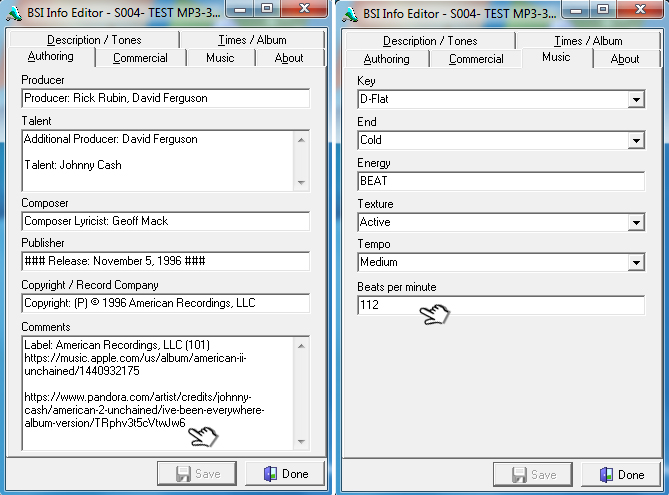Close the left BSI Info Editor window
Image resolution: width=669 pixels, height=495 pixels.
(304, 9)
